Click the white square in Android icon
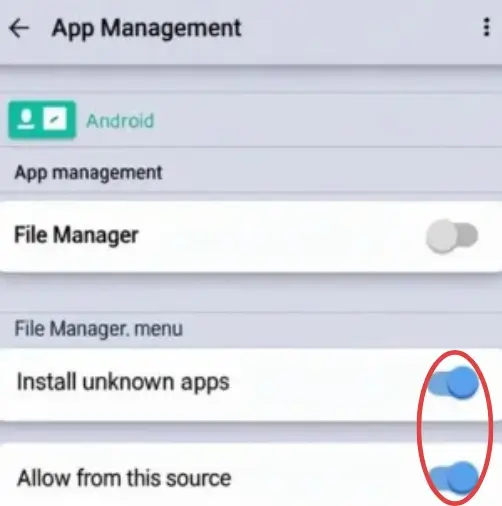502x506 pixels. click(55, 119)
